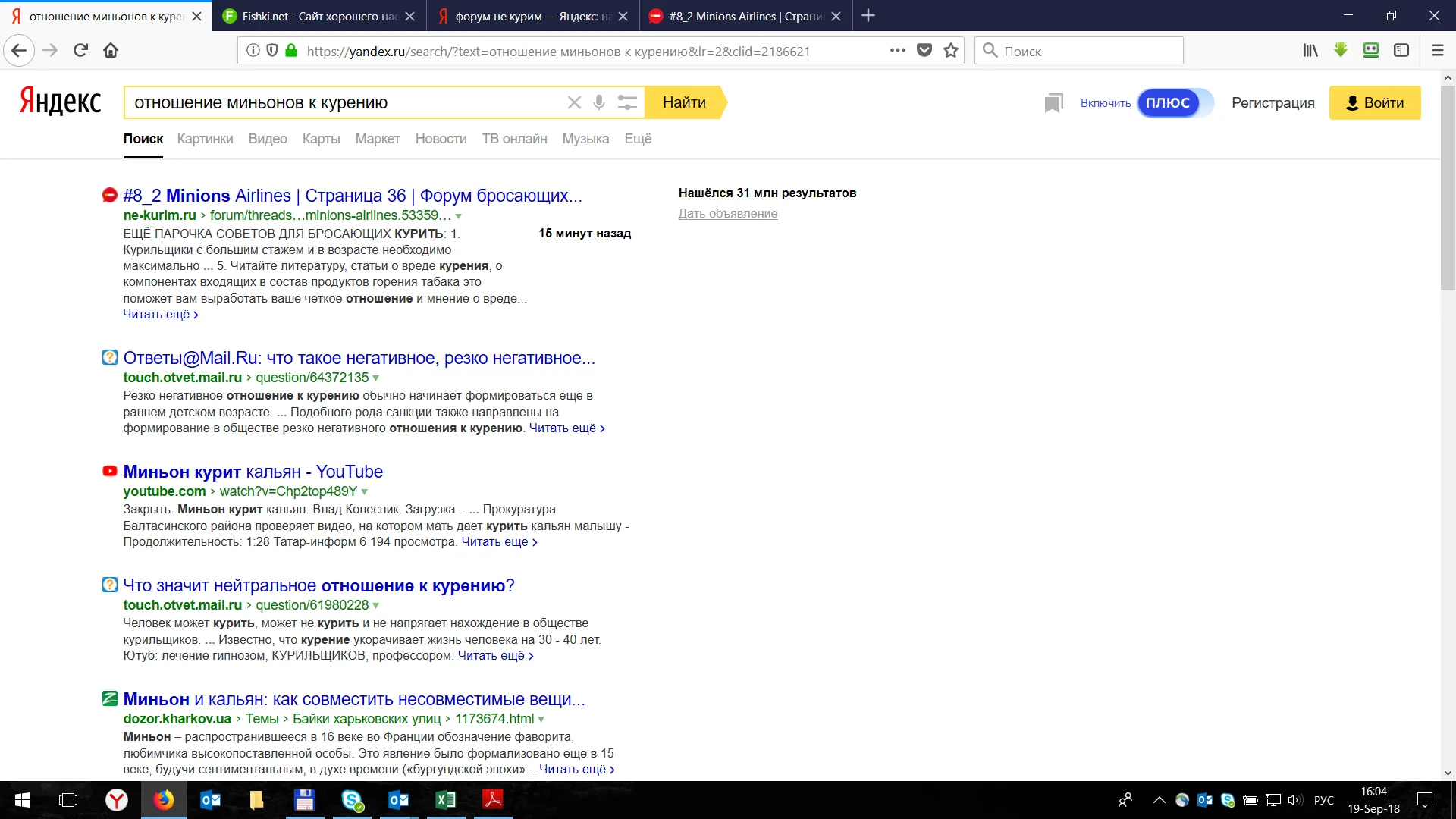The image size is (1456, 819).
Task: Open Excel from the Windows taskbar
Action: pyautogui.click(x=446, y=800)
